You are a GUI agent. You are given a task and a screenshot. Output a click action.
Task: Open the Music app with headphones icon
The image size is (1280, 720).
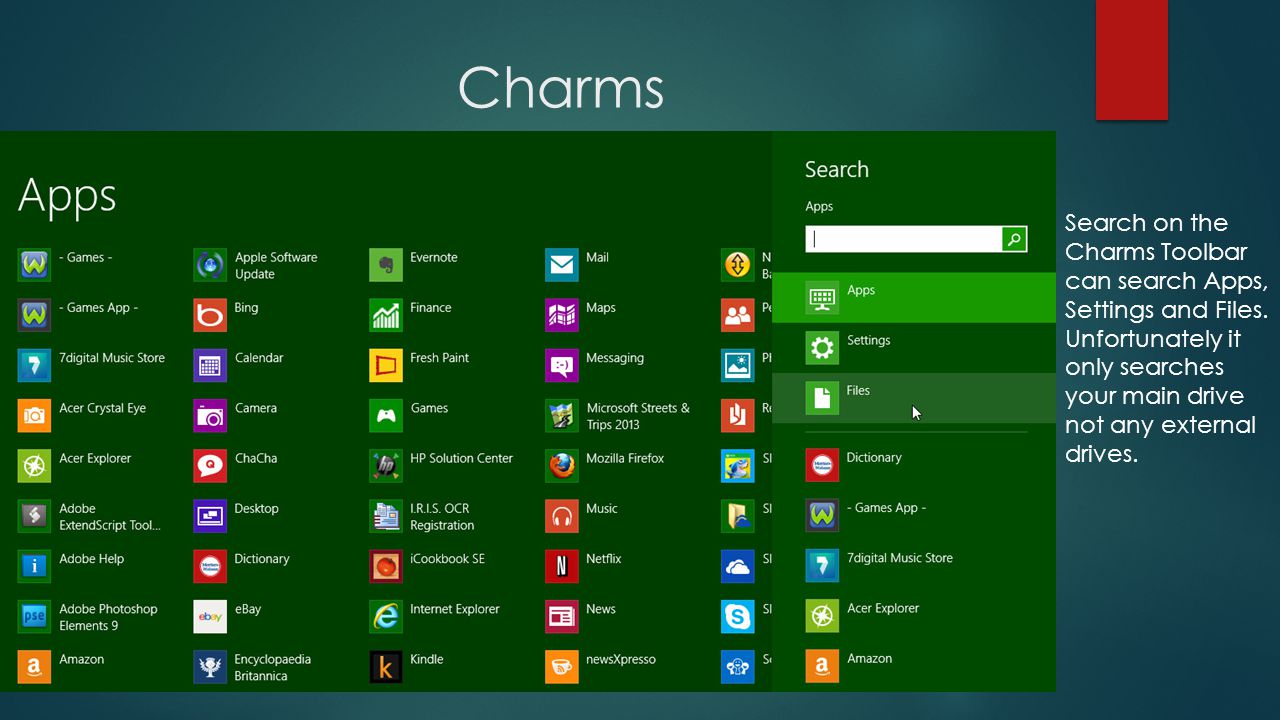582,516
